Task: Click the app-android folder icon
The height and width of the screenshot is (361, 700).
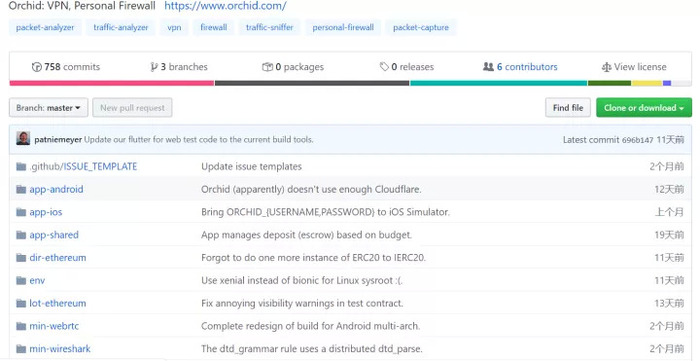Action: [x=21, y=189]
